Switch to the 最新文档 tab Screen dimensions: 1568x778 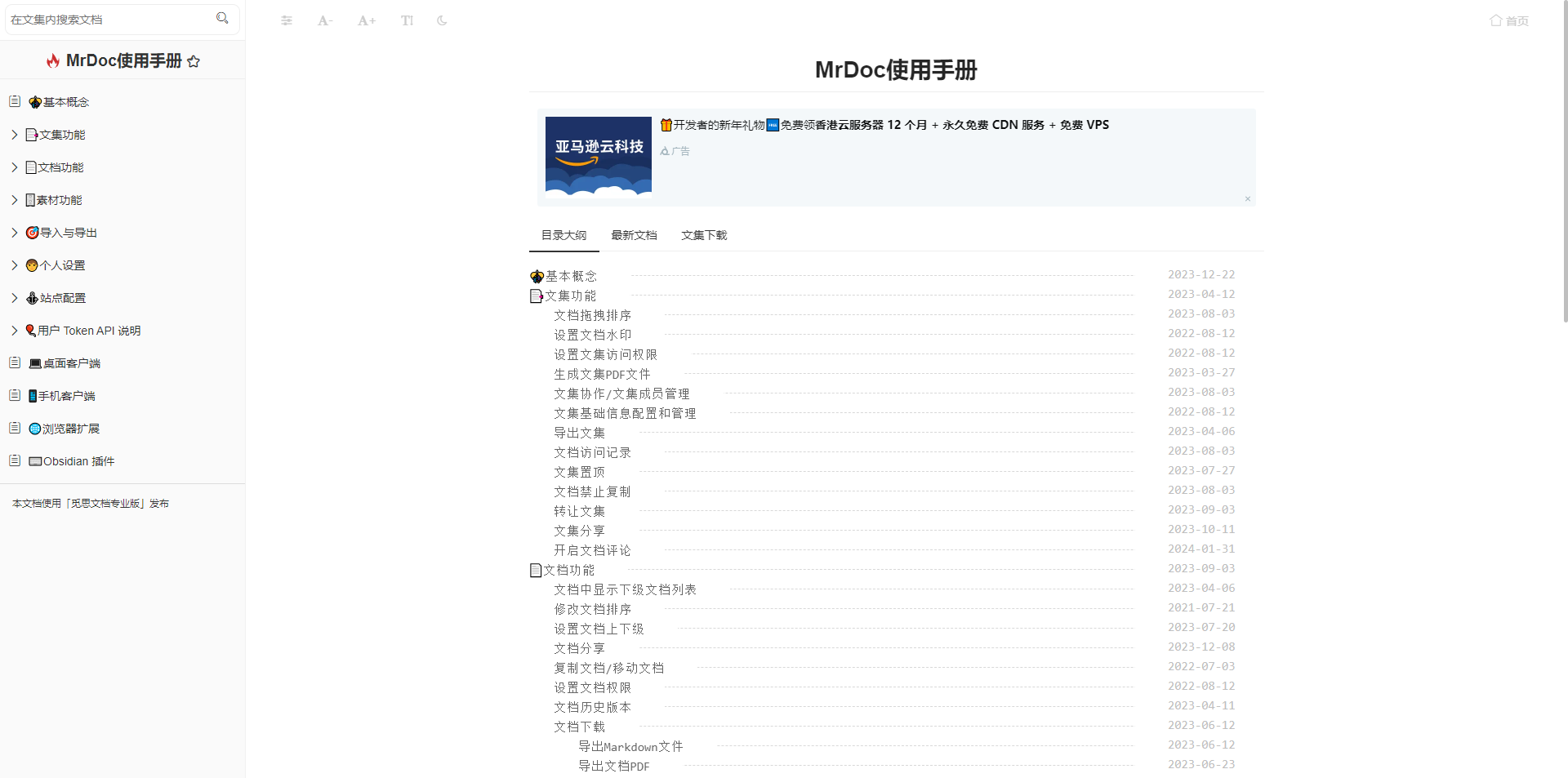pos(634,235)
